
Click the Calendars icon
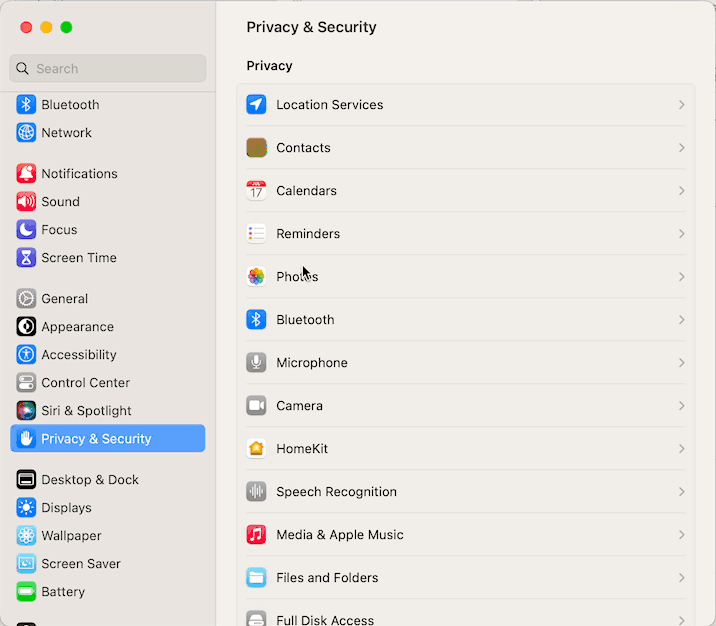pos(256,191)
